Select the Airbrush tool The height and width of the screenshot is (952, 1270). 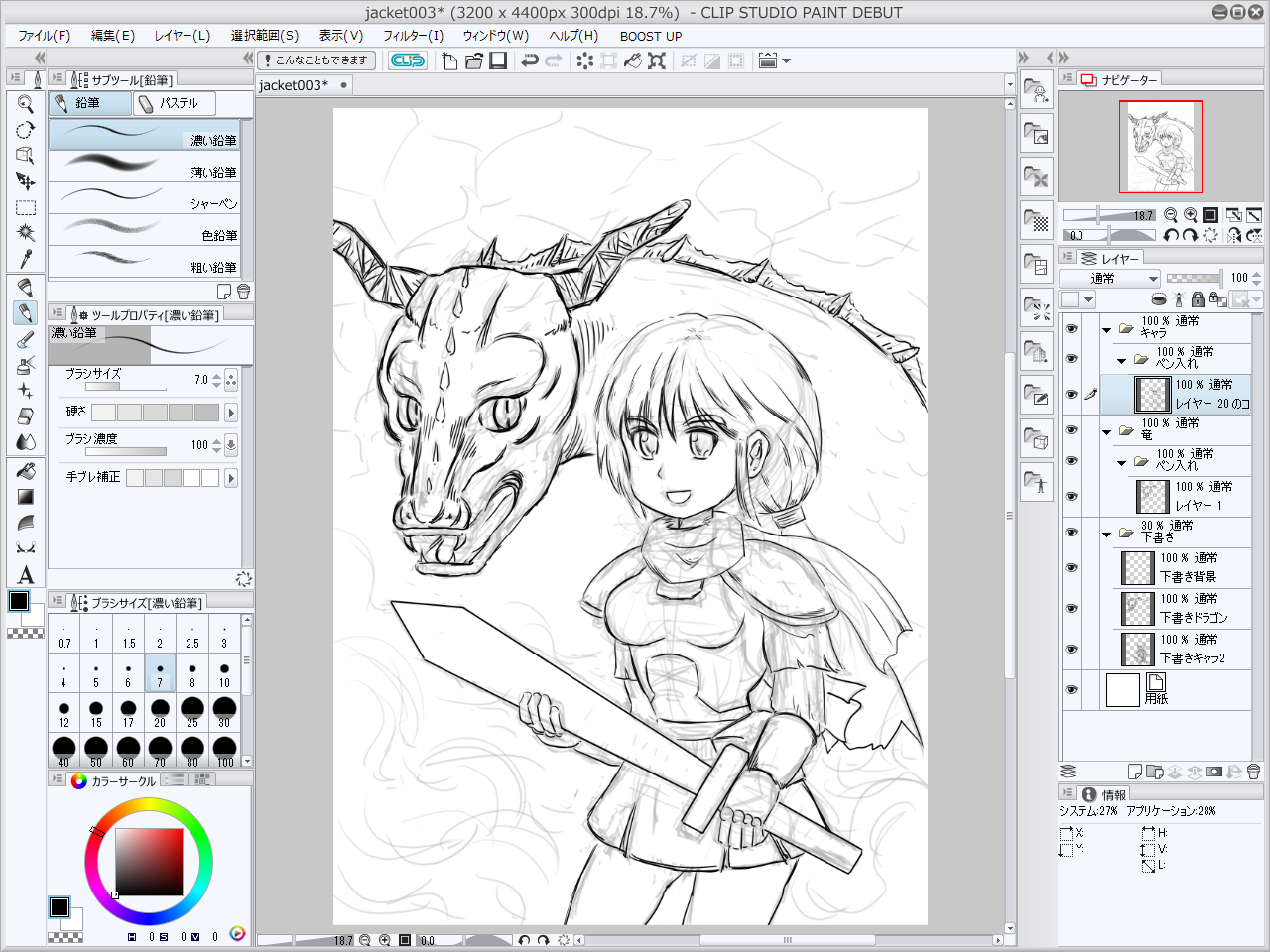26,365
